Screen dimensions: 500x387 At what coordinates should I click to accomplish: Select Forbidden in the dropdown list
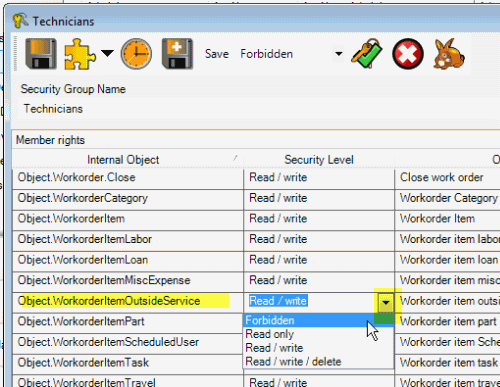pyautogui.click(x=318, y=320)
